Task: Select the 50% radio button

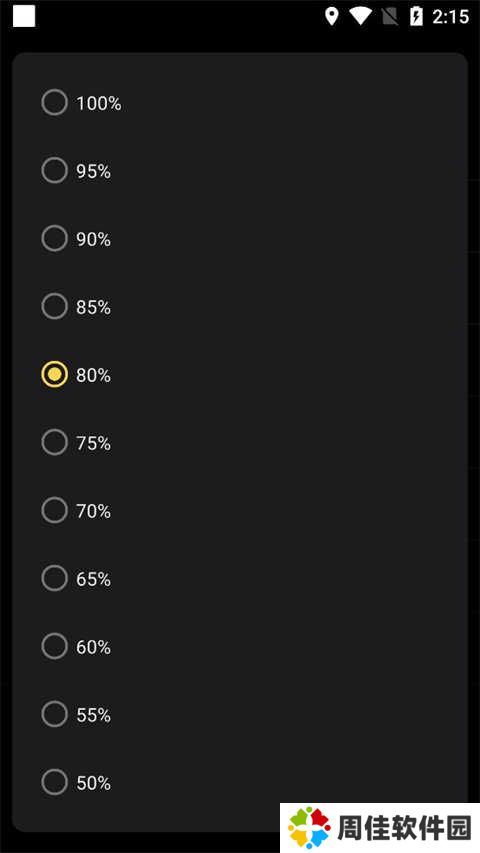Action: (x=54, y=782)
